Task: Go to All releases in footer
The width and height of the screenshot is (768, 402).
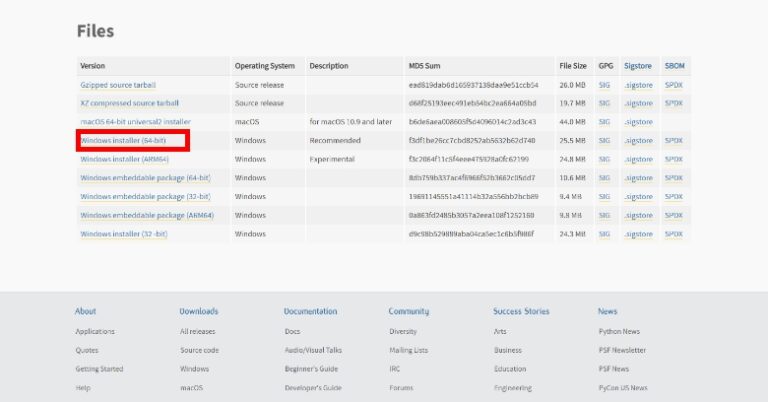Action: point(197,331)
